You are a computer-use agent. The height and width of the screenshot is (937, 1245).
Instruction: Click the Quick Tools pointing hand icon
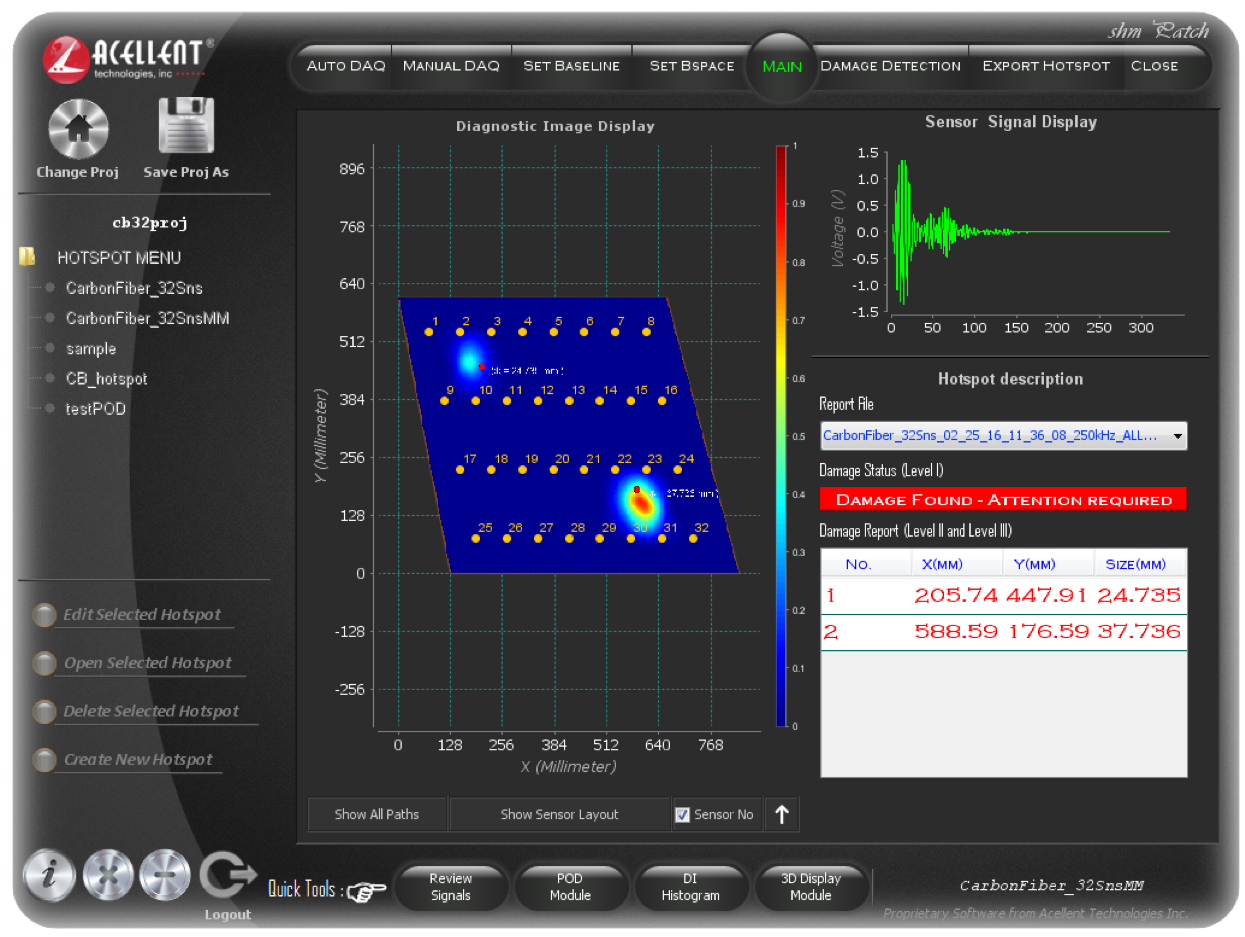365,891
